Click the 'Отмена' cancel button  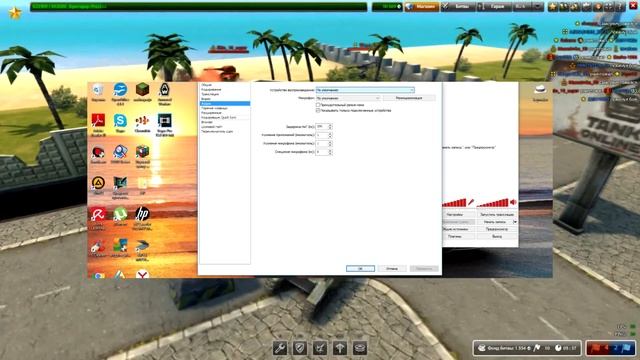click(x=392, y=269)
